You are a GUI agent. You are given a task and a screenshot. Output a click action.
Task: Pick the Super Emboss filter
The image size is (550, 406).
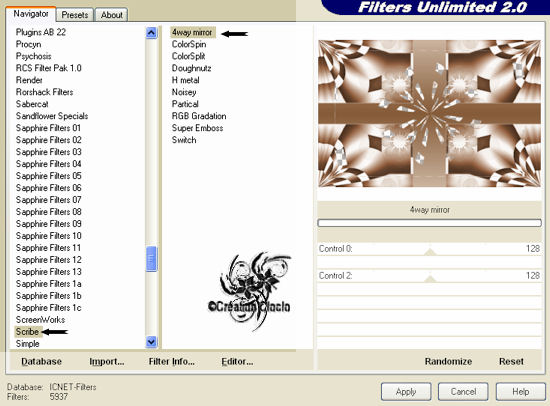point(197,128)
